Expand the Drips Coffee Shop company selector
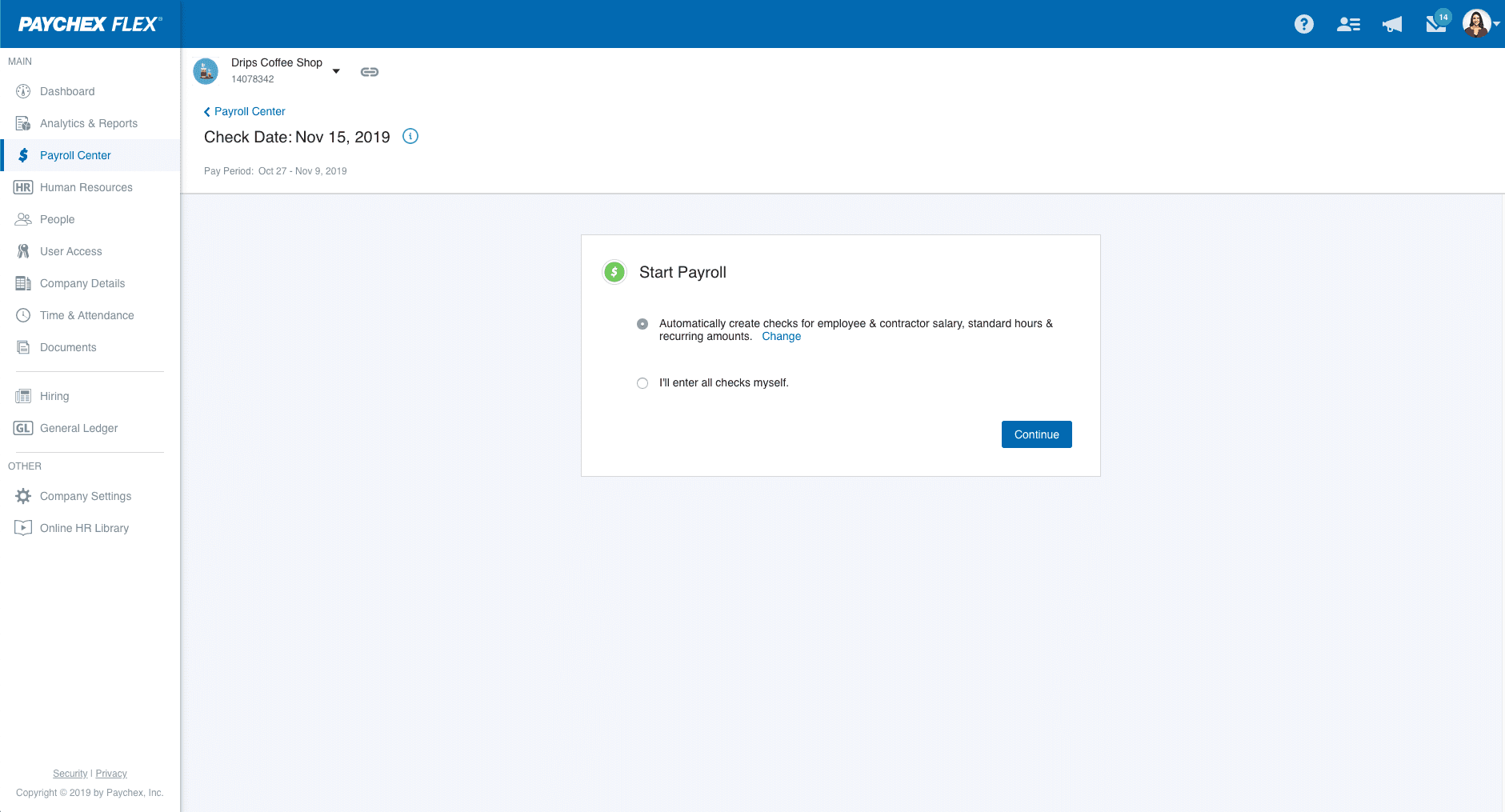This screenshot has height=812, width=1505. coord(335,71)
